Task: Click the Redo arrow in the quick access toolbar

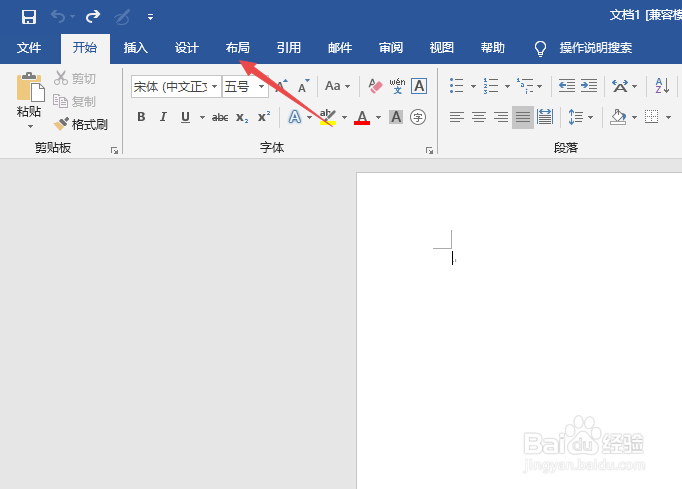Action: [x=93, y=17]
